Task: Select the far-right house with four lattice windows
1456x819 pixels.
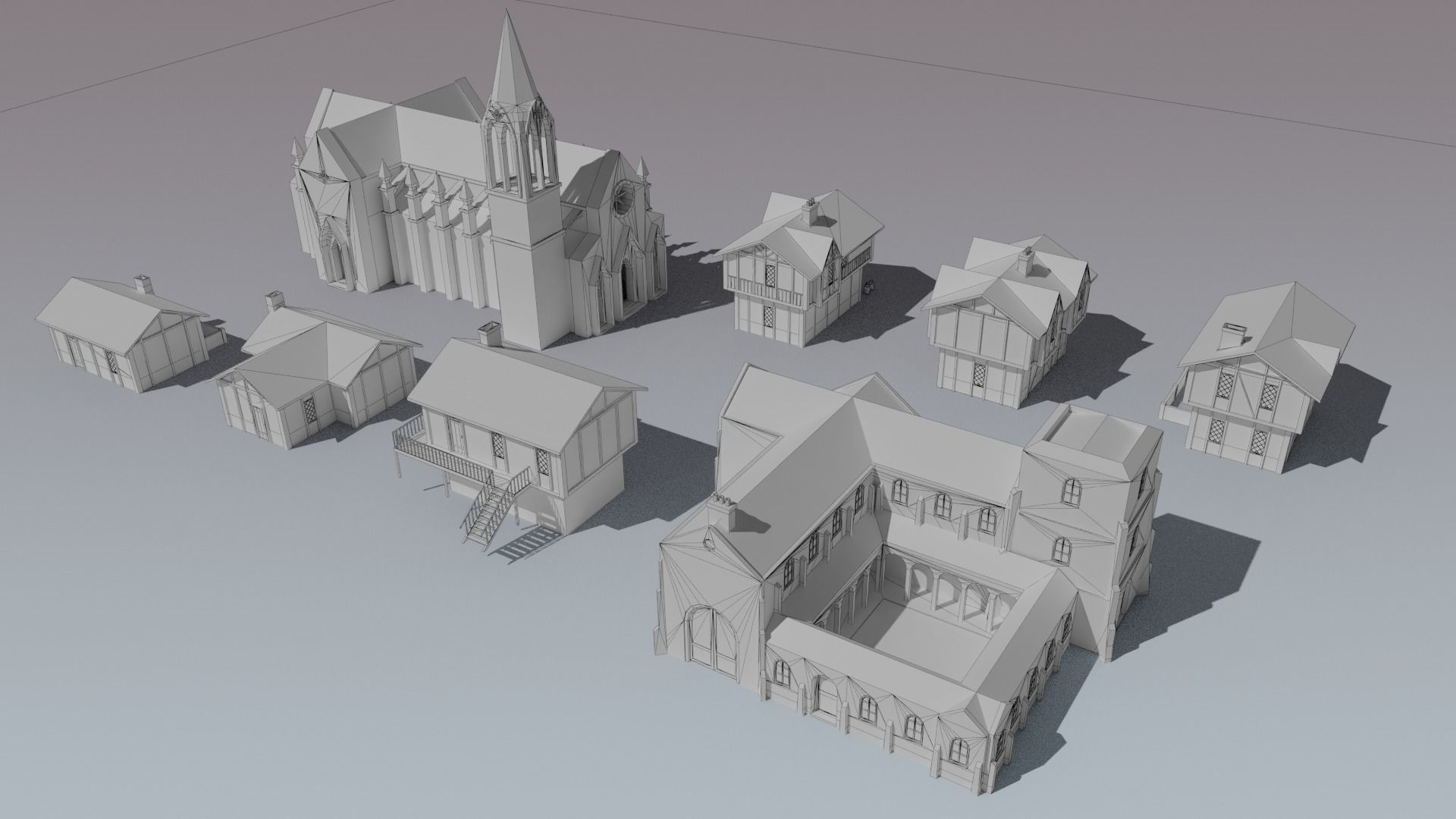Action: coord(1259,379)
